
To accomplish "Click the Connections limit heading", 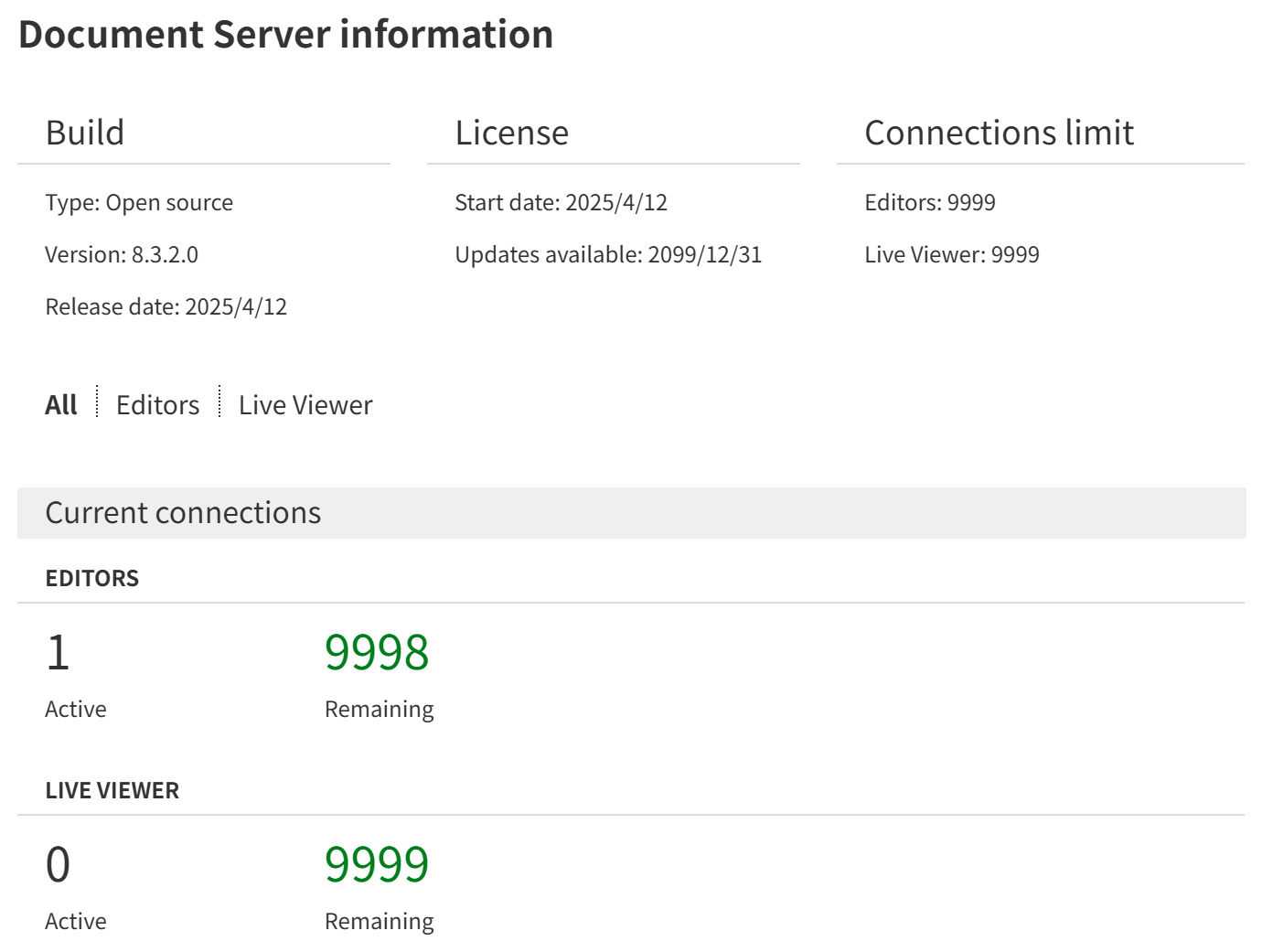I will click(x=999, y=133).
